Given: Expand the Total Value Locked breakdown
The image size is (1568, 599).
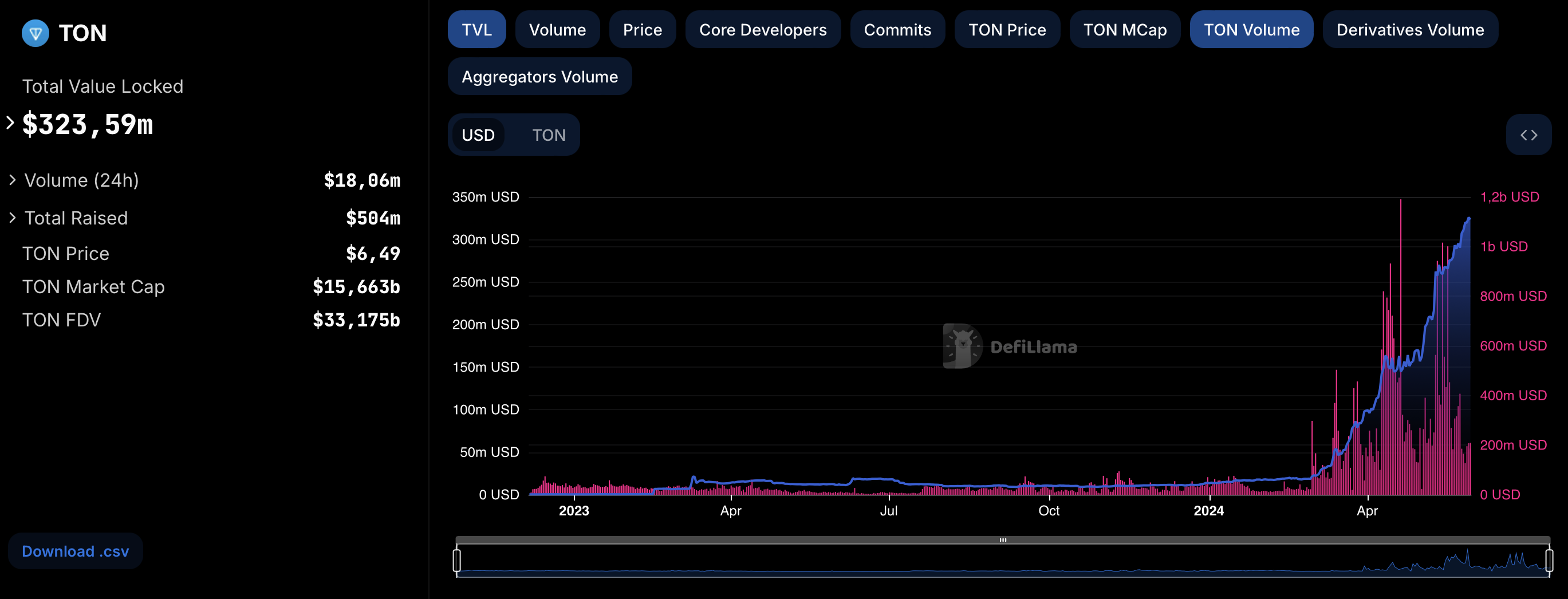Looking at the screenshot, I should tap(10, 123).
